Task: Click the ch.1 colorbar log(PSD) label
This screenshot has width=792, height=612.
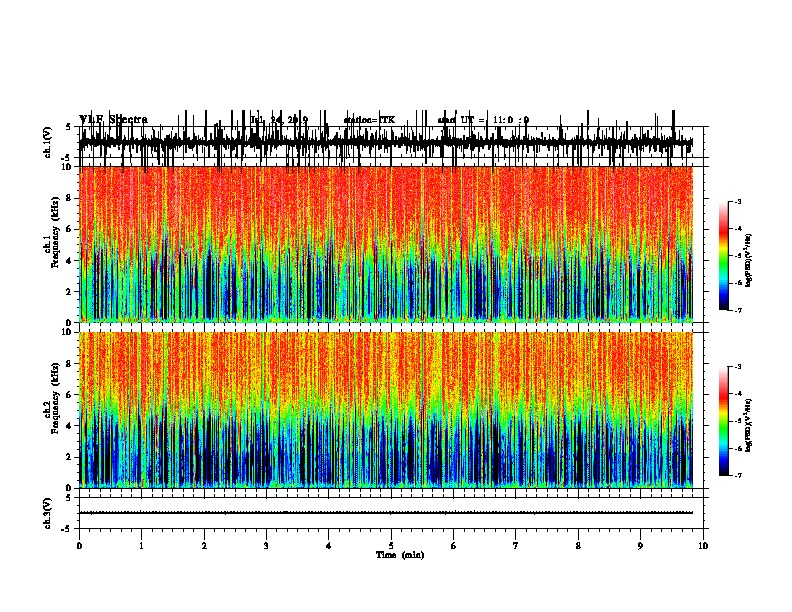Action: 748,261
